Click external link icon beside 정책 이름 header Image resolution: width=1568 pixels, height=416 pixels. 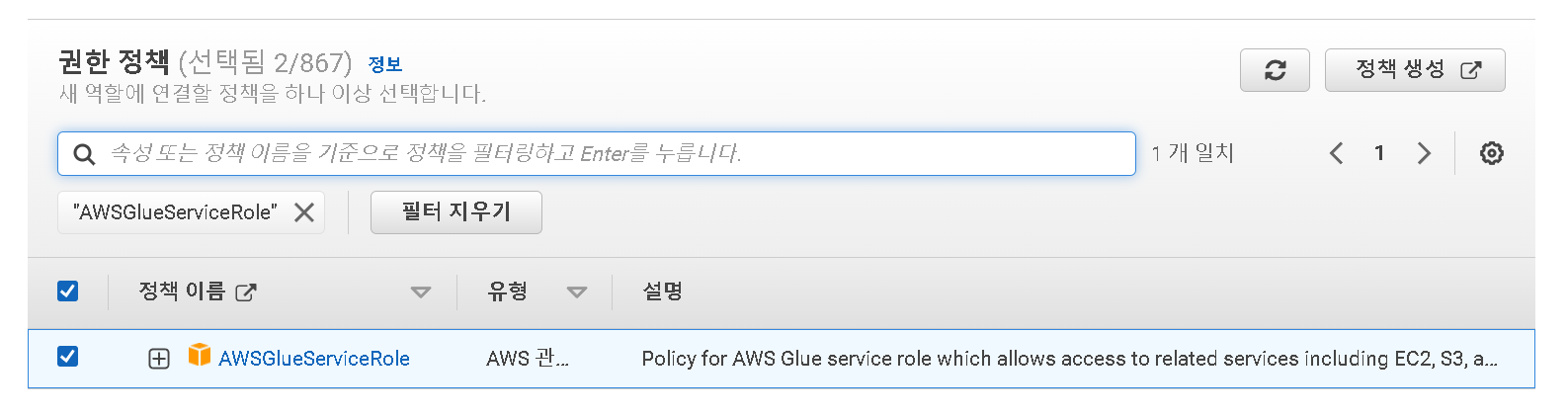click(x=246, y=292)
